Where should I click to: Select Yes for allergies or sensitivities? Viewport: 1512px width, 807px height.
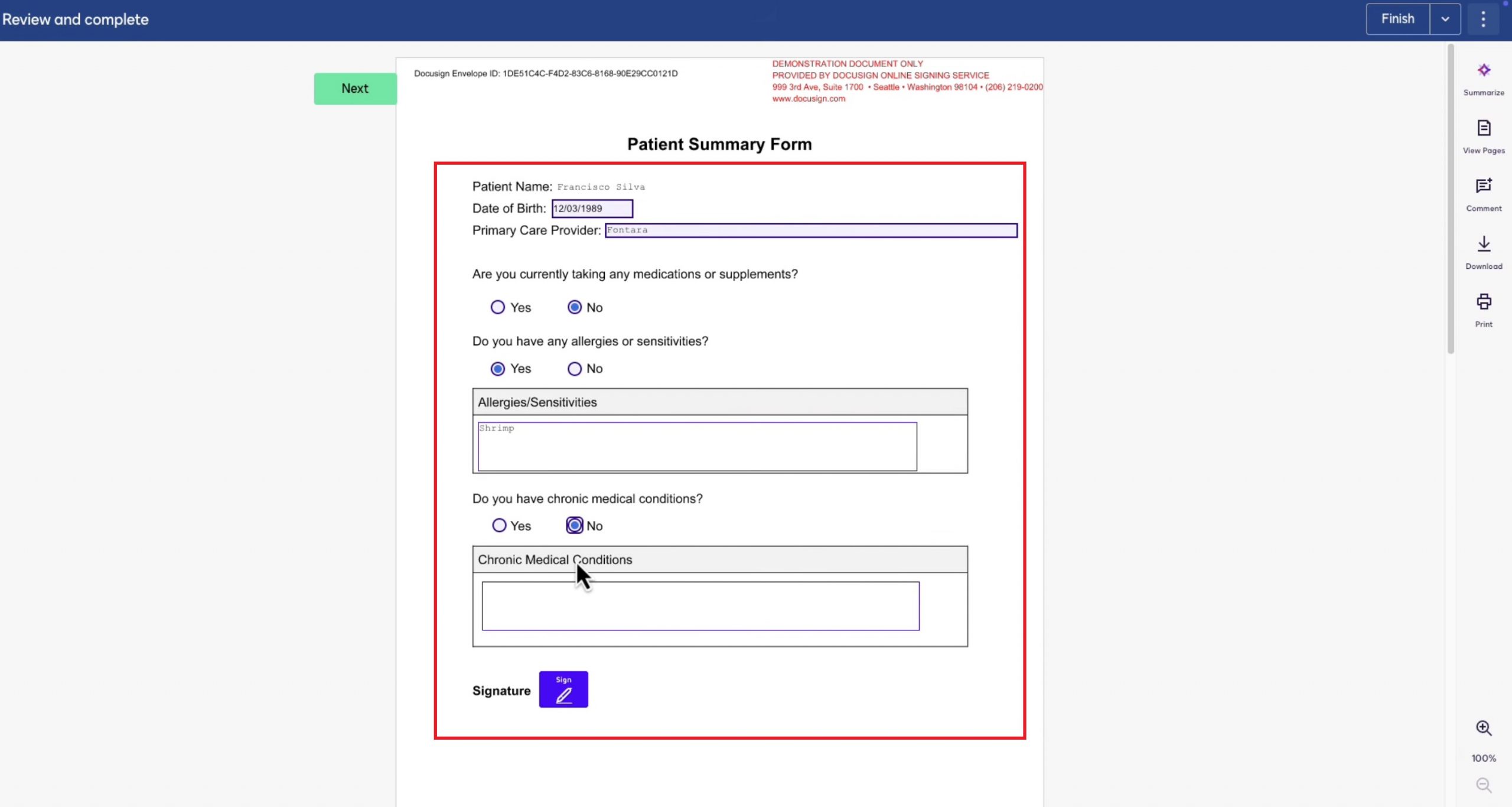click(498, 369)
